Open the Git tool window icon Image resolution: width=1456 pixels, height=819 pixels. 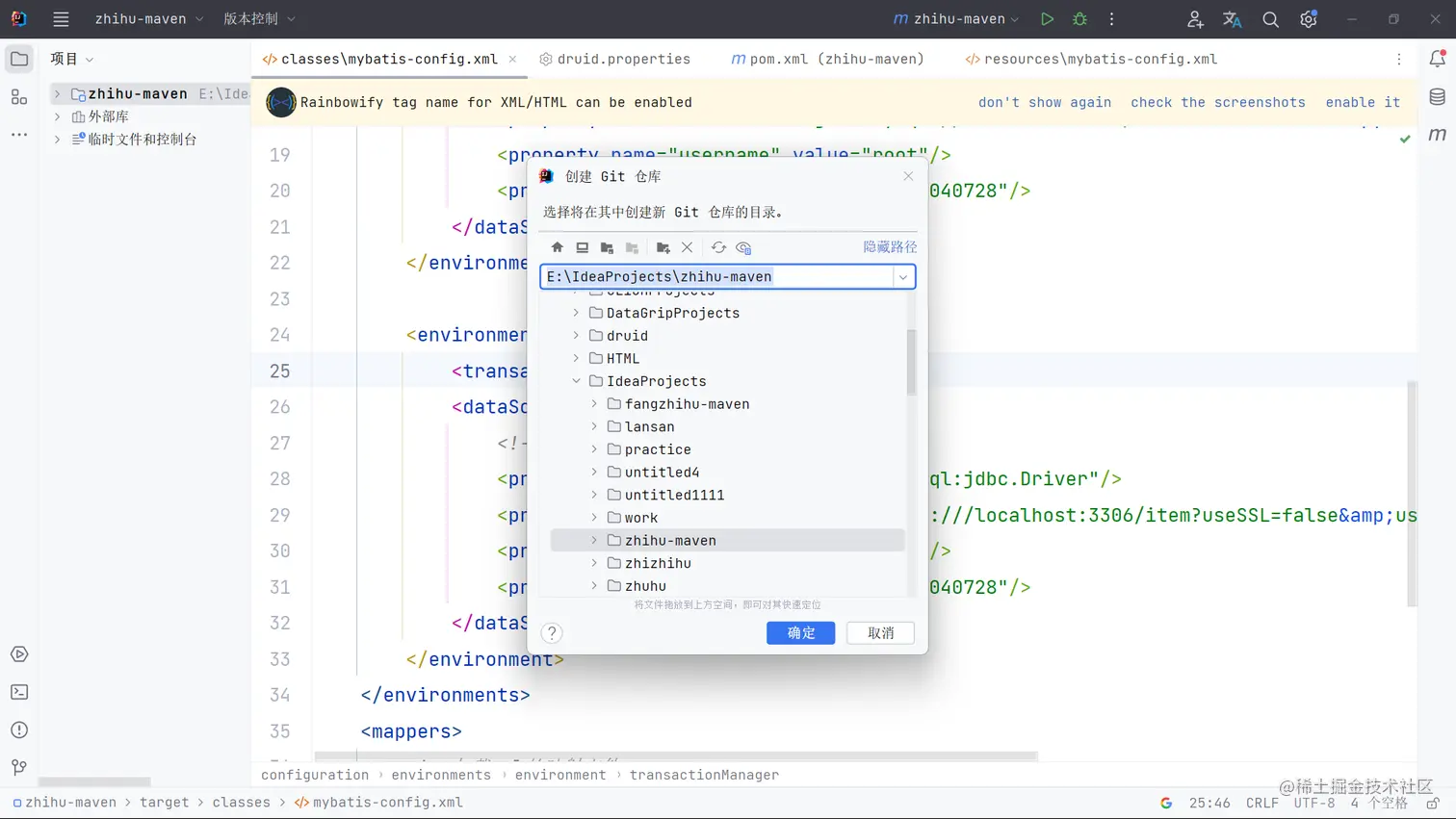[19, 768]
